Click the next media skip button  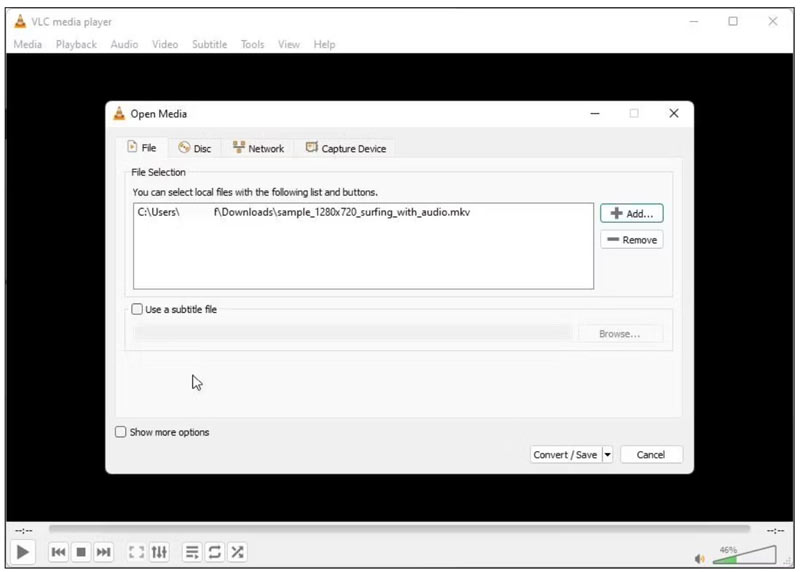coord(104,552)
